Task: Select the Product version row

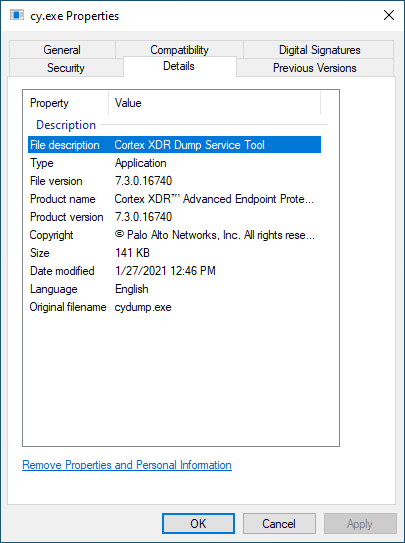Action: click(174, 217)
